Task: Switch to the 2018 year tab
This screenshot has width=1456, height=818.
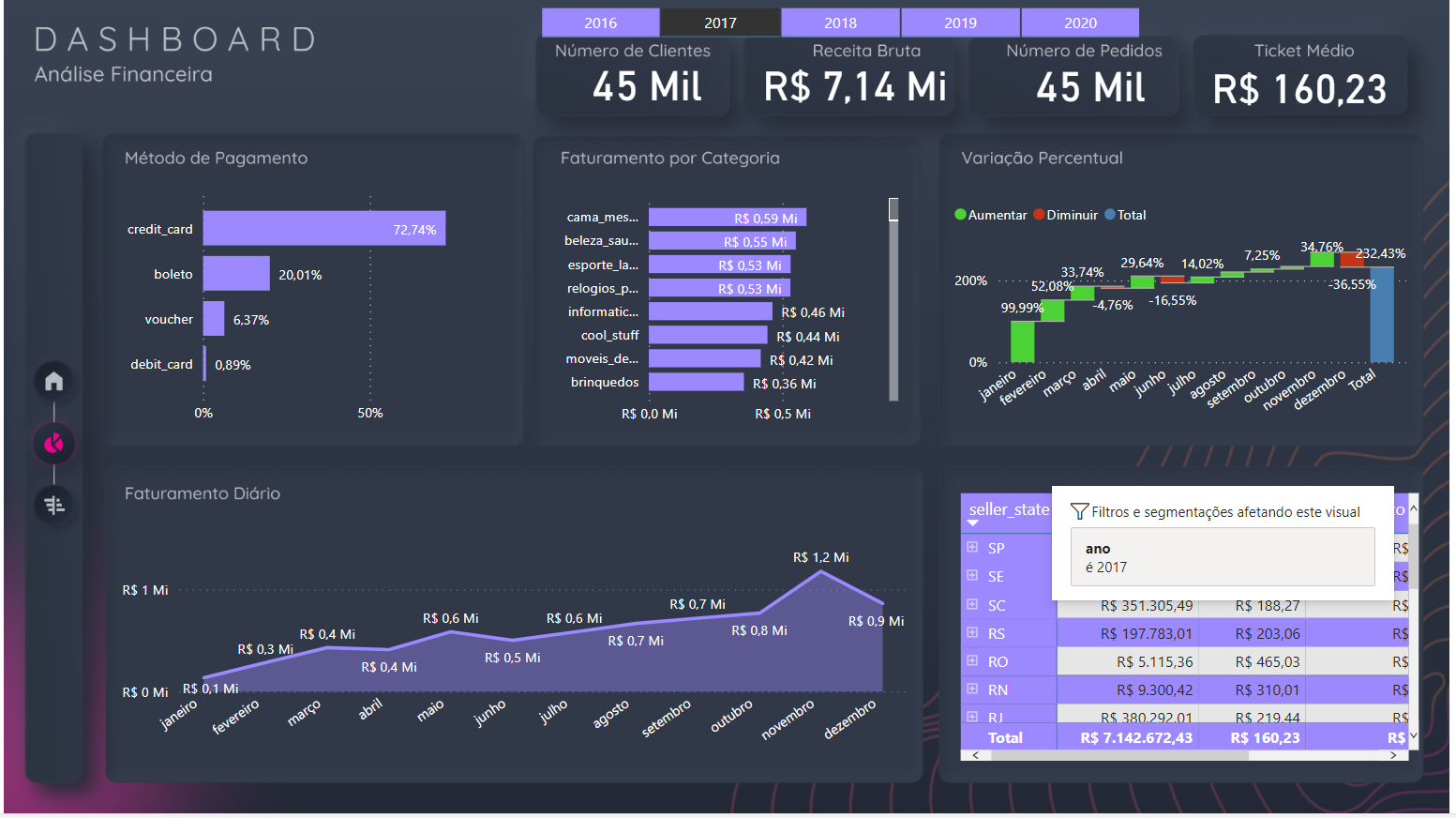Action: [x=840, y=22]
